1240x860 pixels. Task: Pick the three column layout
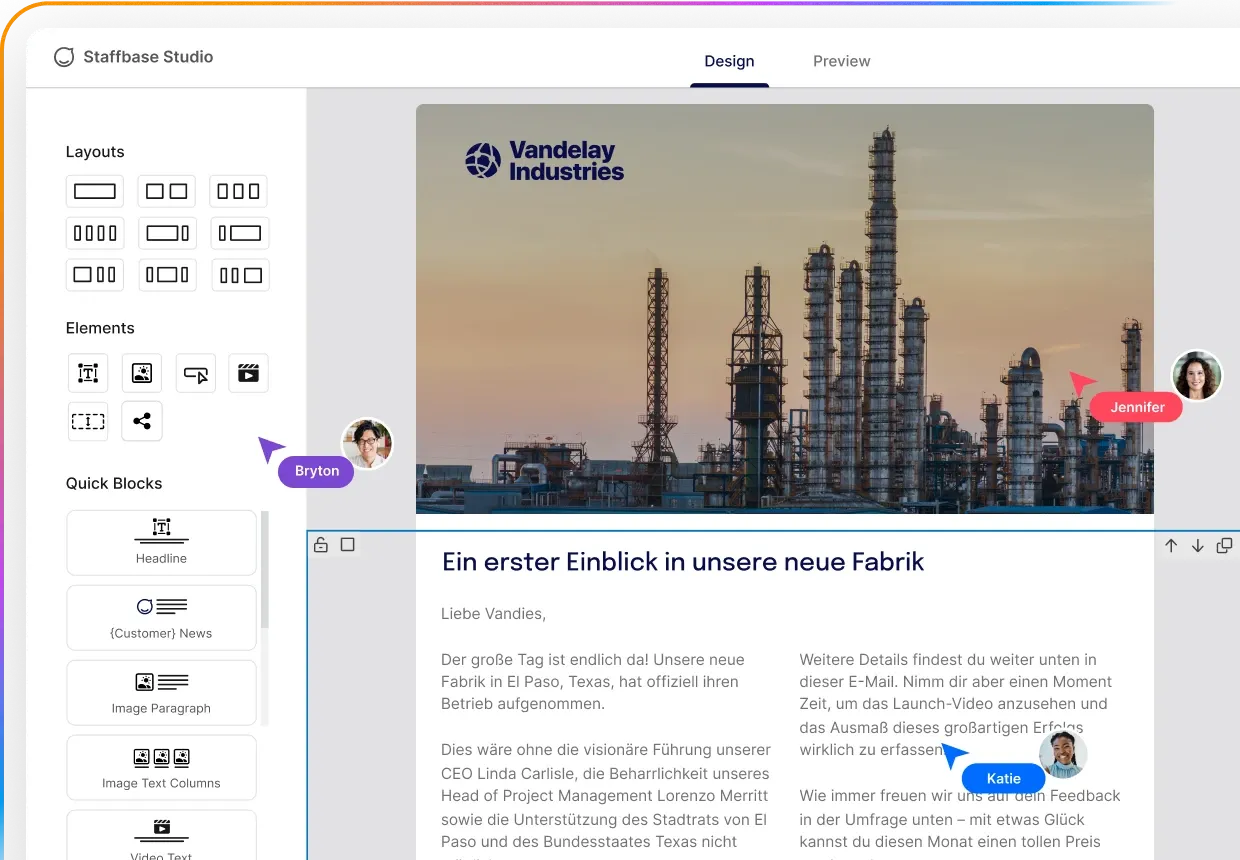tap(238, 190)
